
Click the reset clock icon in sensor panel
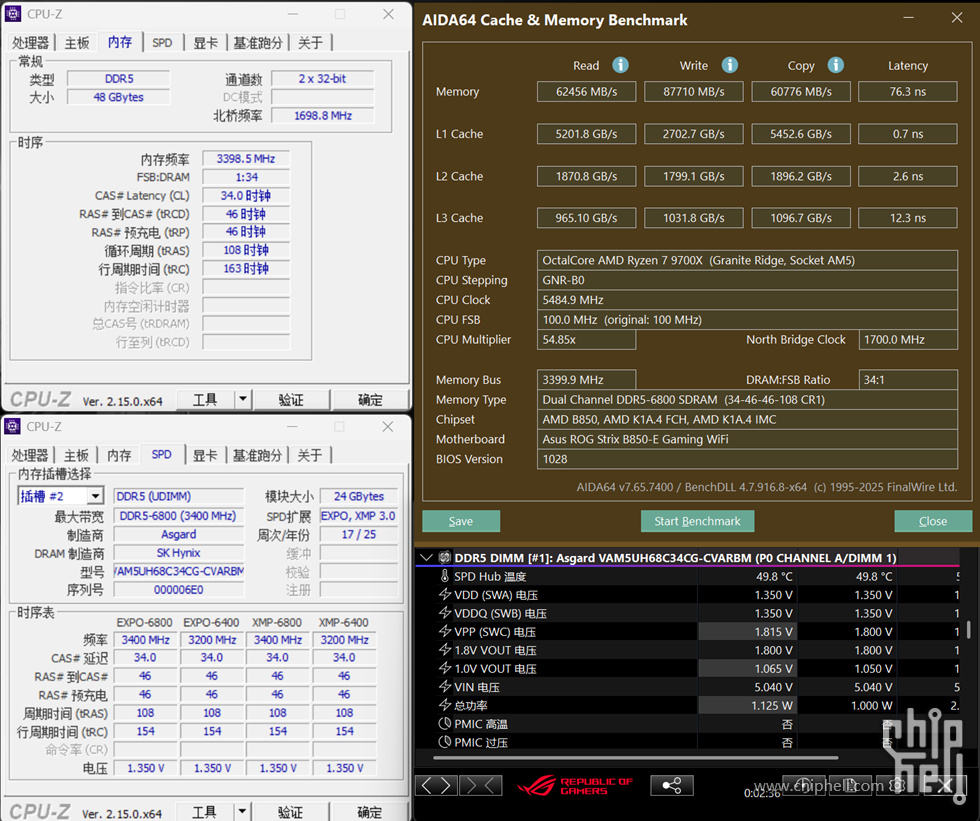pos(804,785)
